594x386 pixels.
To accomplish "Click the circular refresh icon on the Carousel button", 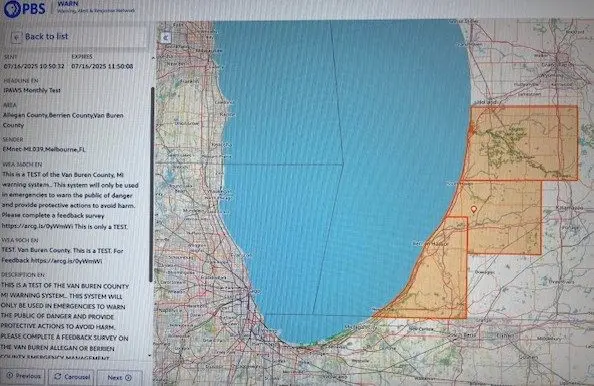I will pyautogui.click(x=58, y=377).
